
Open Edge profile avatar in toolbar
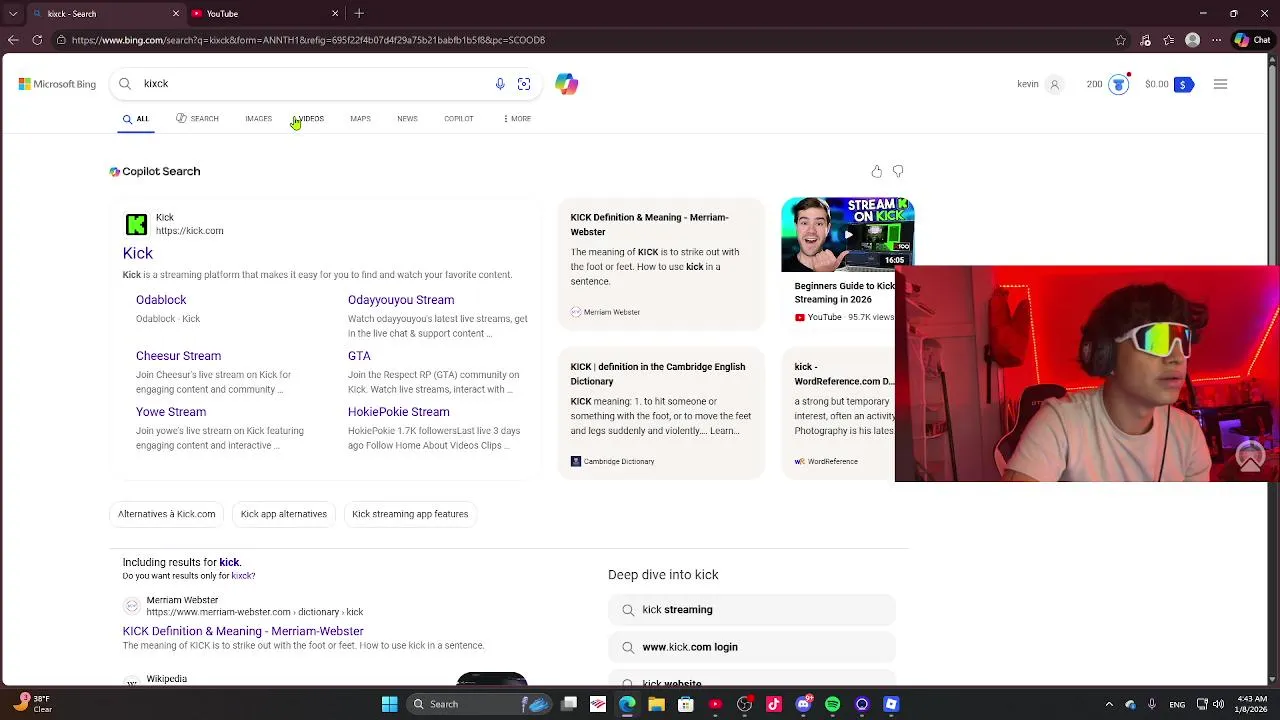click(1192, 40)
